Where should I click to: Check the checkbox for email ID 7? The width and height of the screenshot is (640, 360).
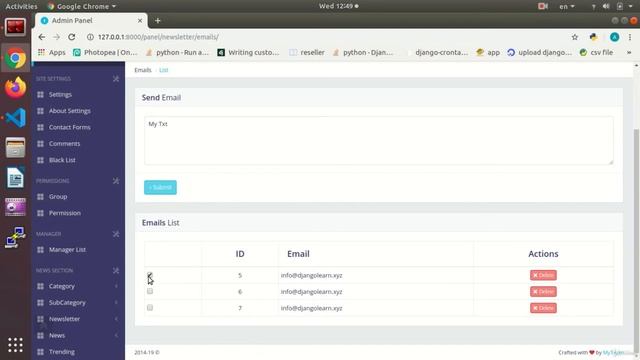150,307
